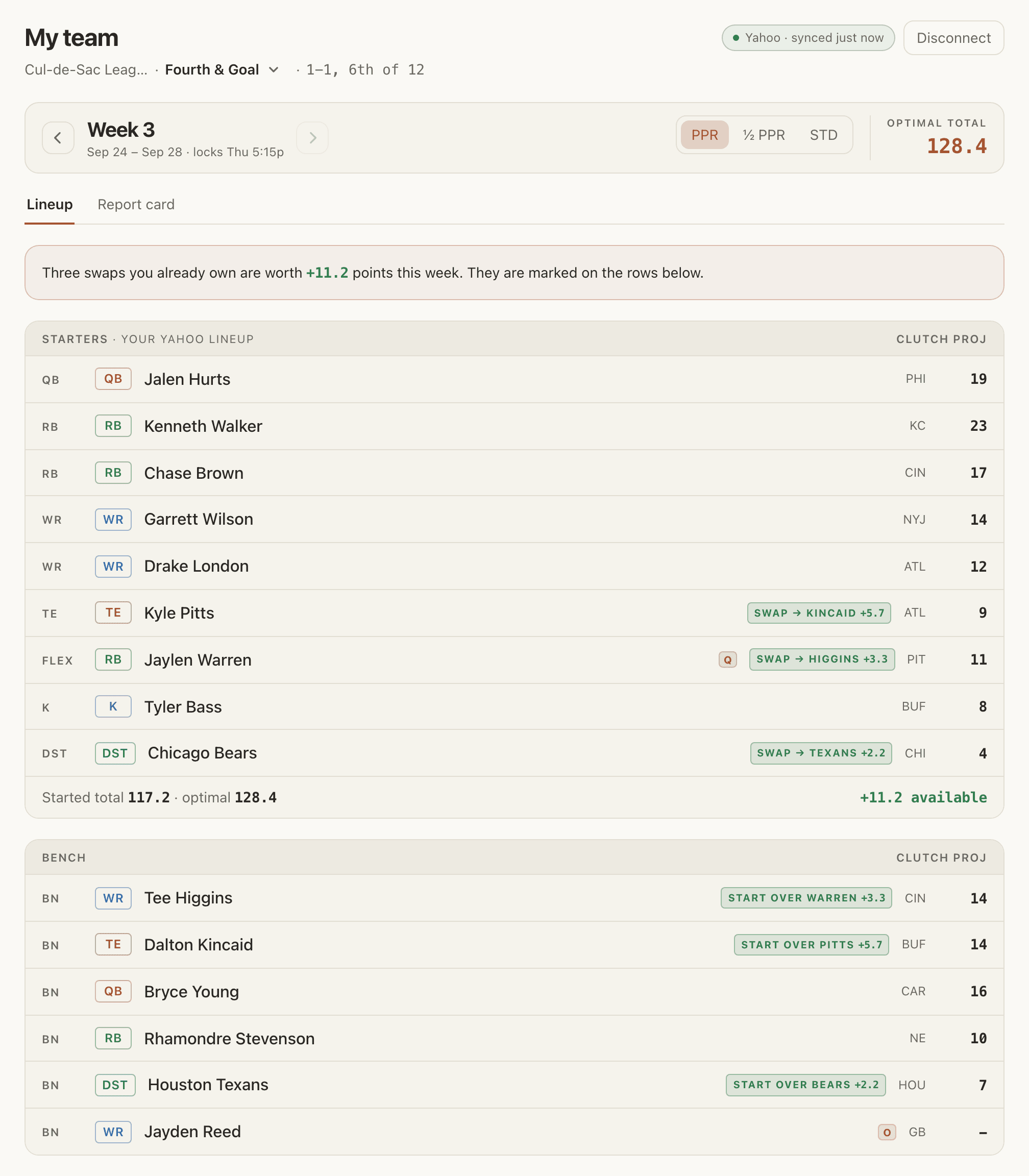Click the TE position badge for Kyle Pitts
The width and height of the screenshot is (1029, 1176).
coord(113,612)
